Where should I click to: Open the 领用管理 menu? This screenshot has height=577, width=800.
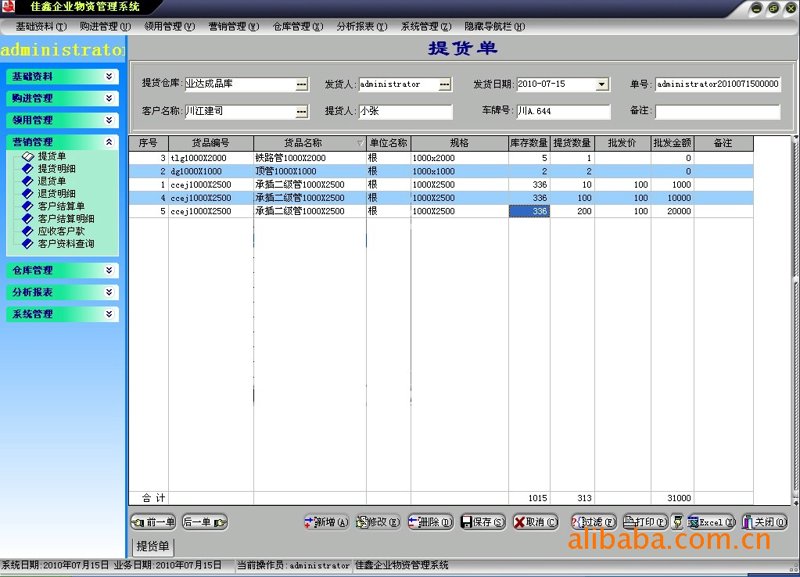click(169, 27)
